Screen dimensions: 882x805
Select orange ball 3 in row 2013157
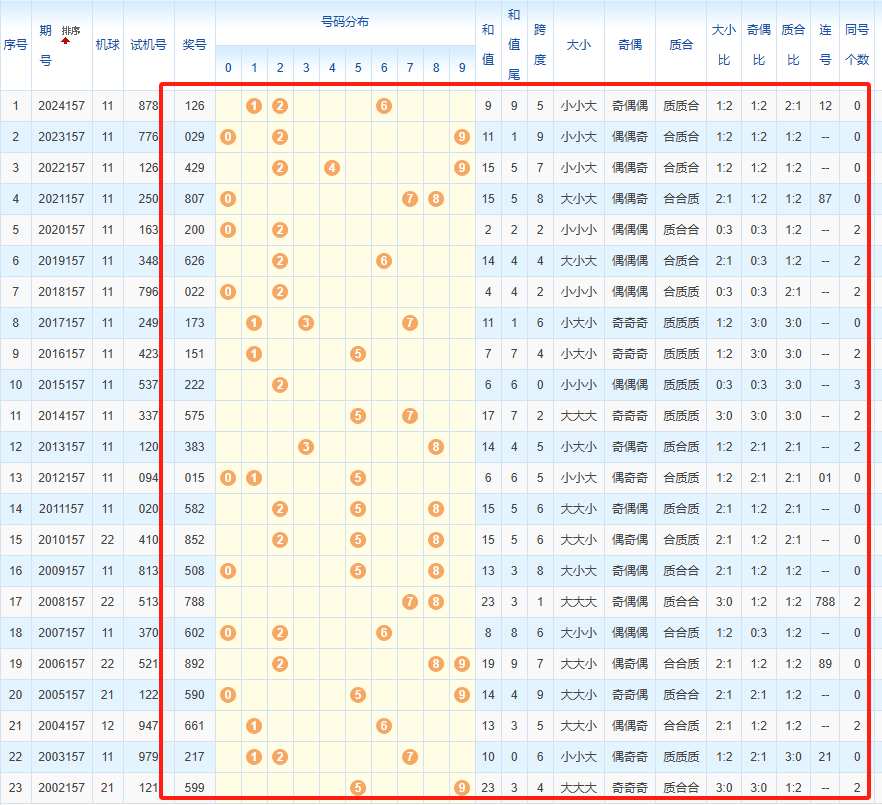tap(306, 447)
